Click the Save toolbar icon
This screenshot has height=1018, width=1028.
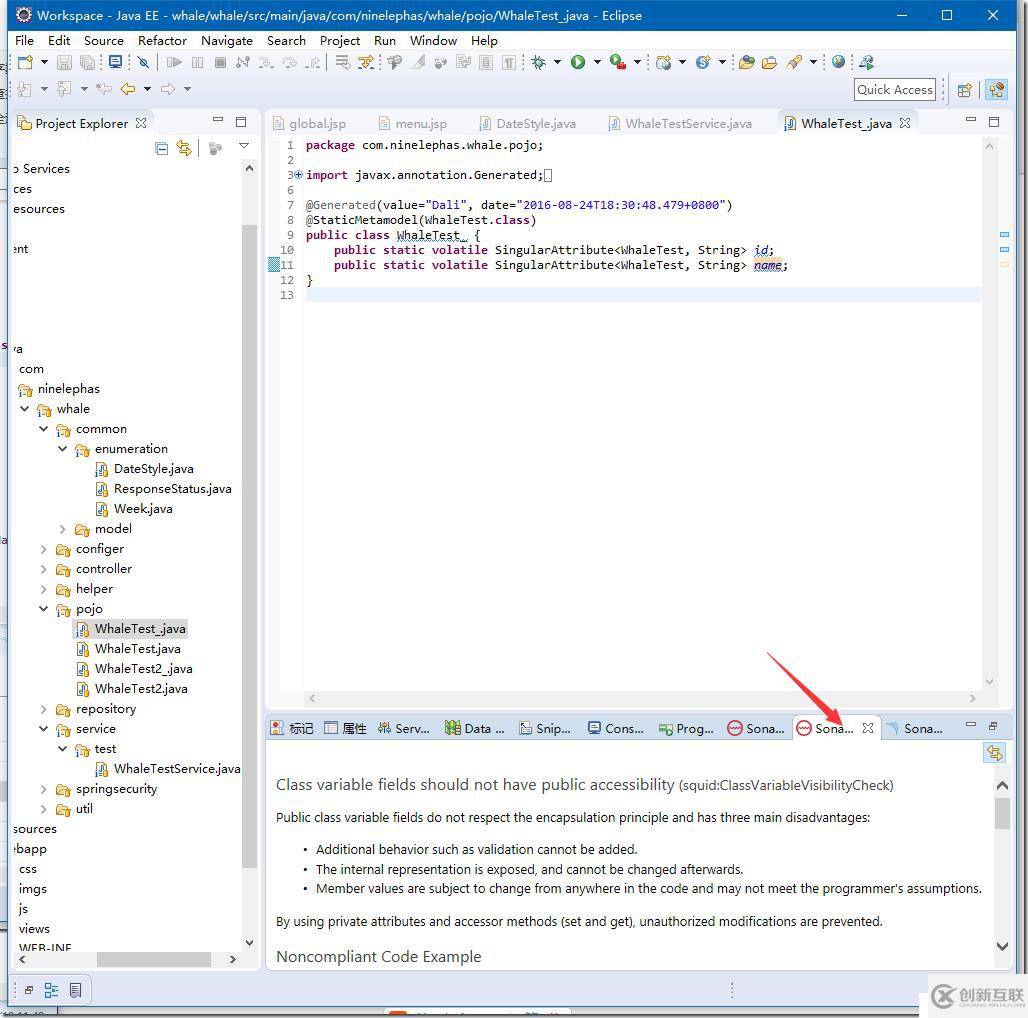point(64,62)
